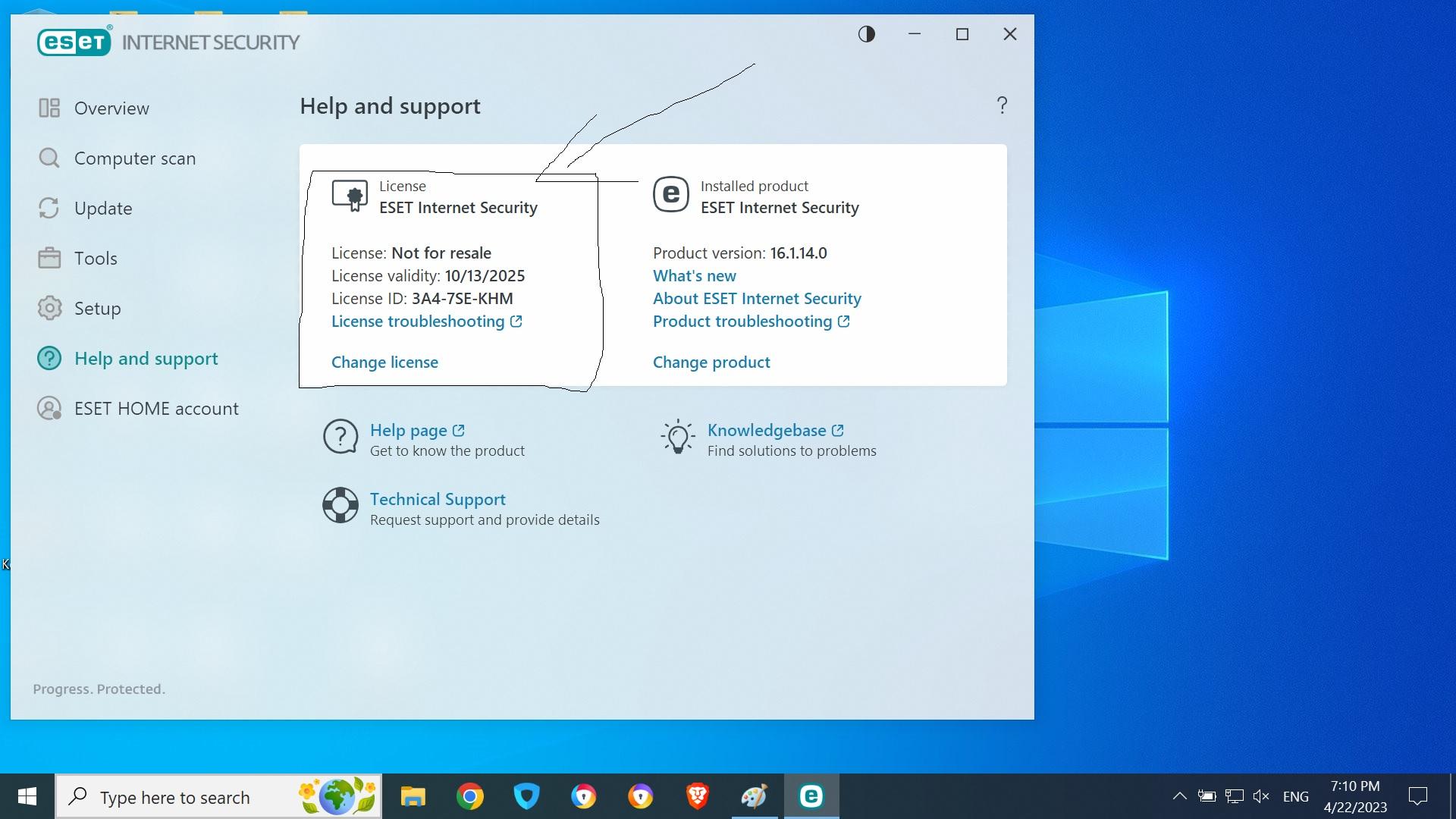The image size is (1456, 819).
Task: Click the ESET taskbar icon
Action: 811,796
